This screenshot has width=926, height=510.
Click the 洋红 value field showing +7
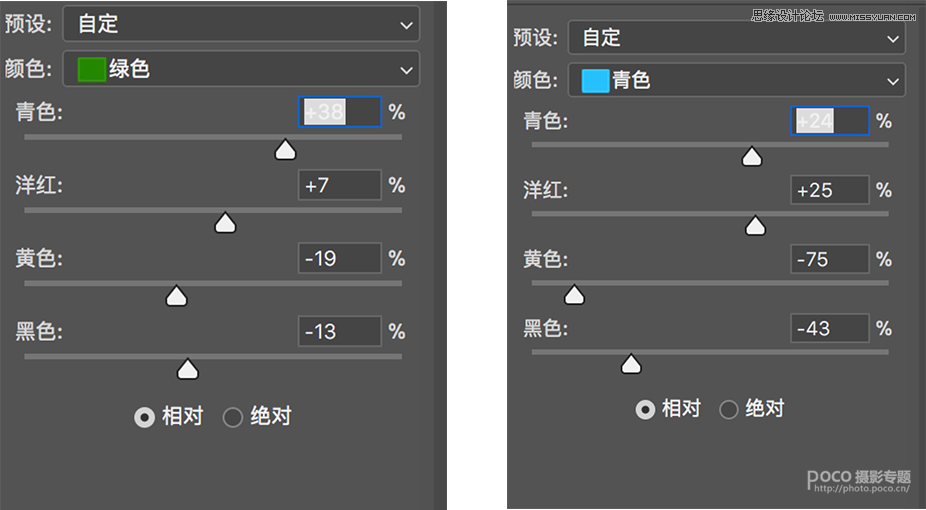point(339,185)
